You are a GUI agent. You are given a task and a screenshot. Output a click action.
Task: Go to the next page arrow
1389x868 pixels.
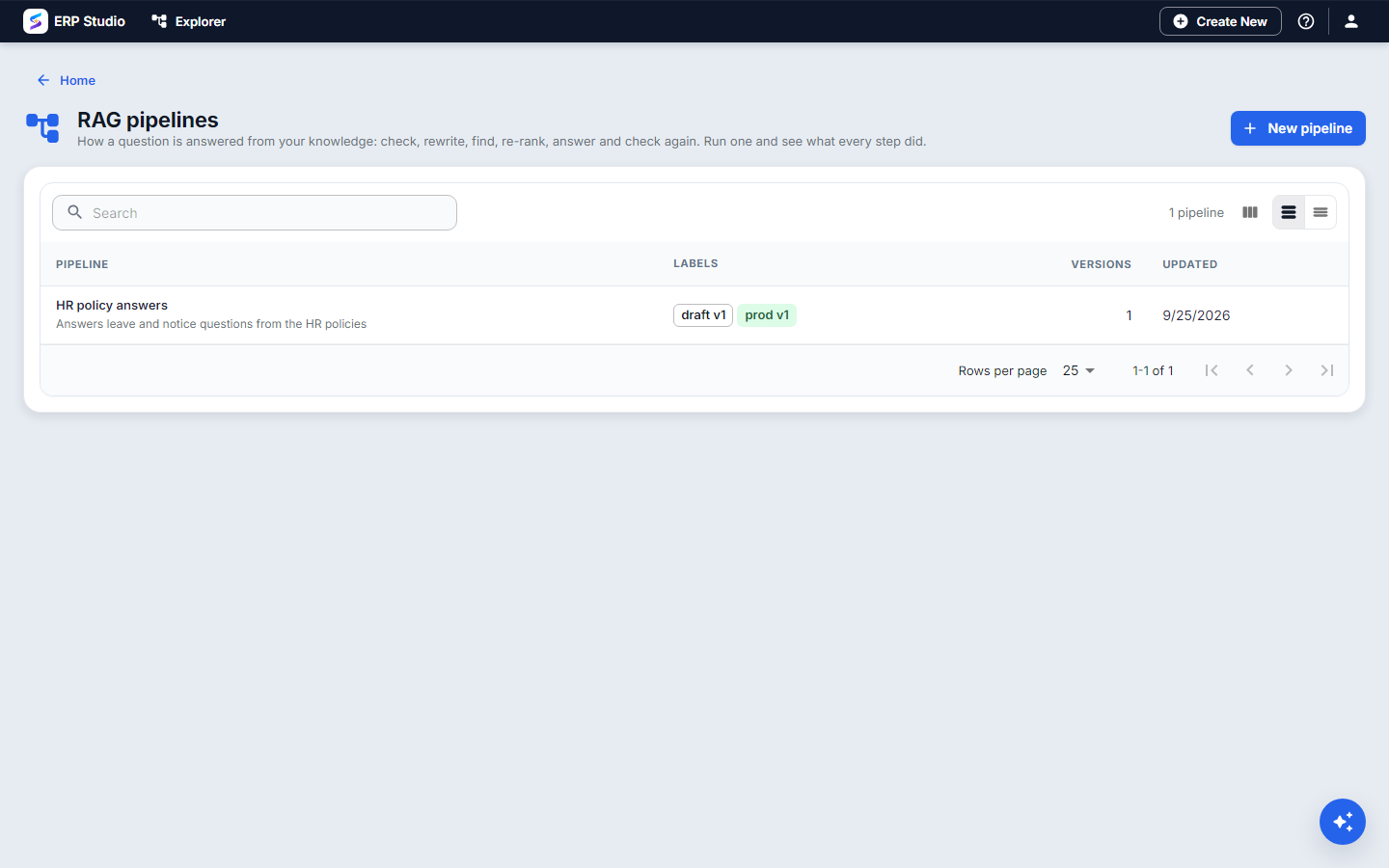click(x=1289, y=370)
